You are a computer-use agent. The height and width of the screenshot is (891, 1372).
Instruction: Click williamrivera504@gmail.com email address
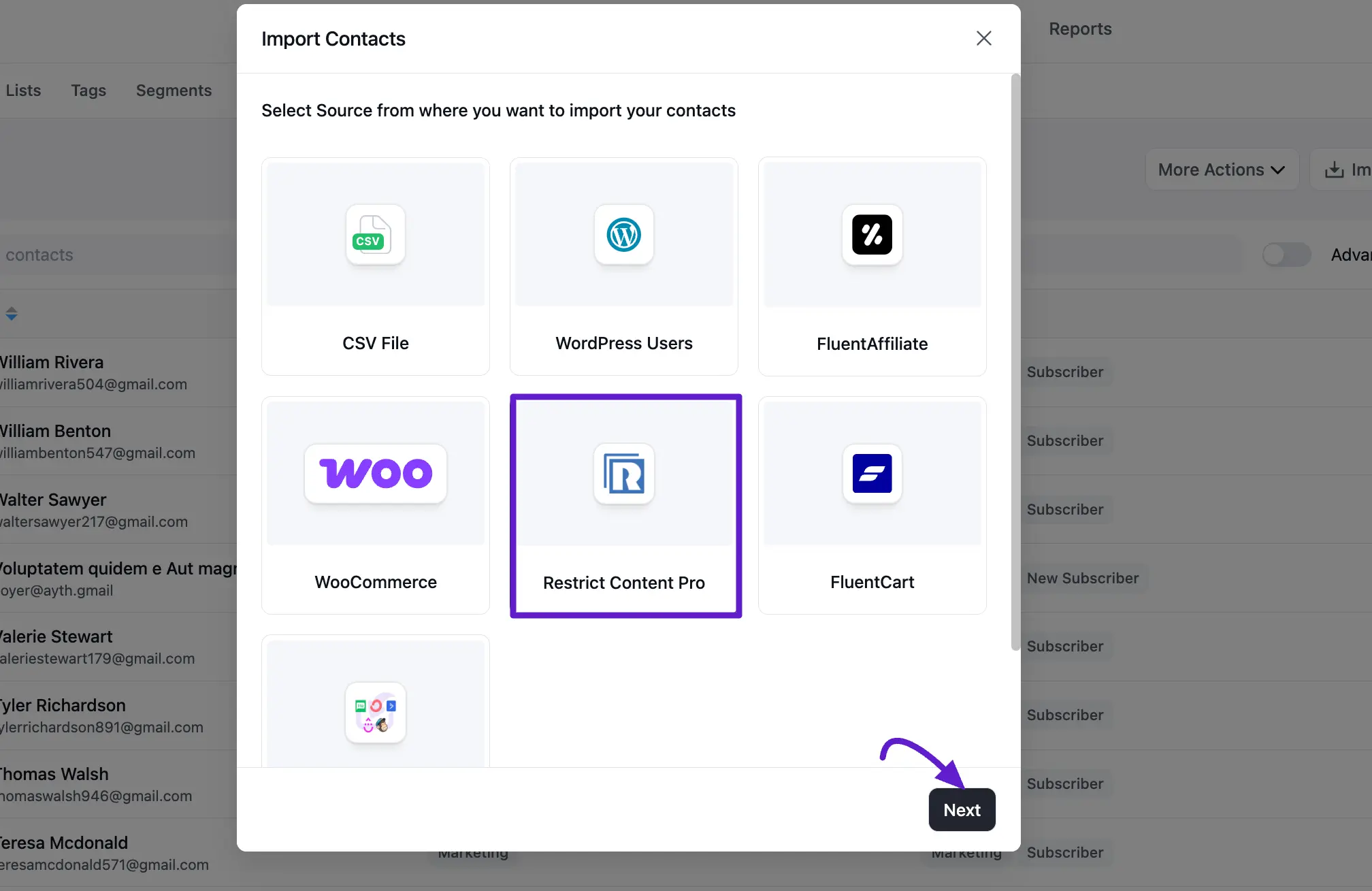(x=93, y=384)
